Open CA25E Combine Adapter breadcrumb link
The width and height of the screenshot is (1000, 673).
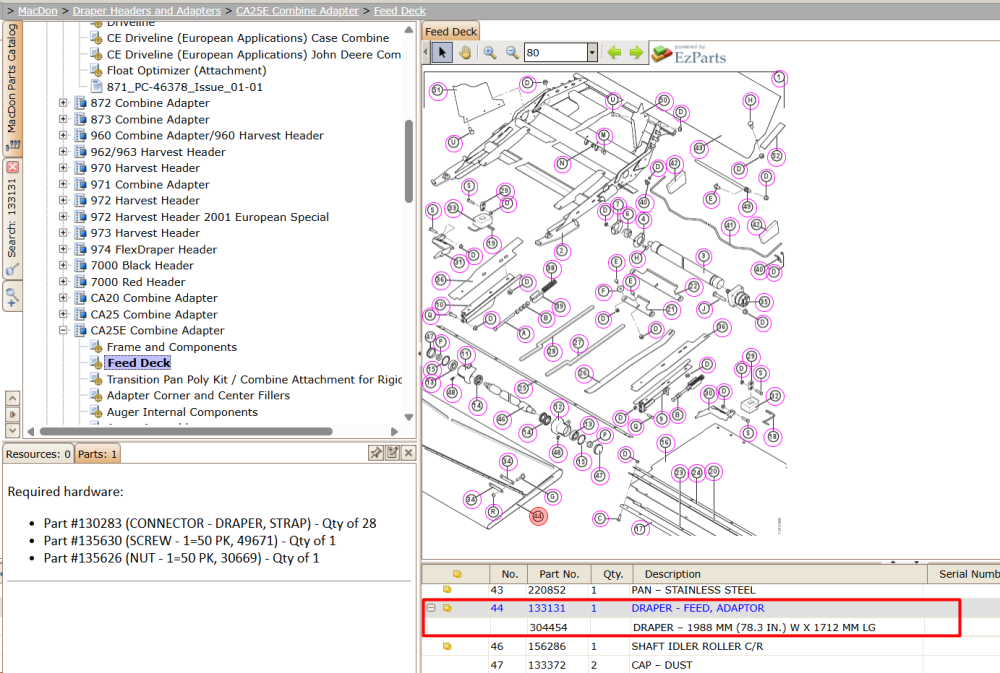pyautogui.click(x=297, y=11)
